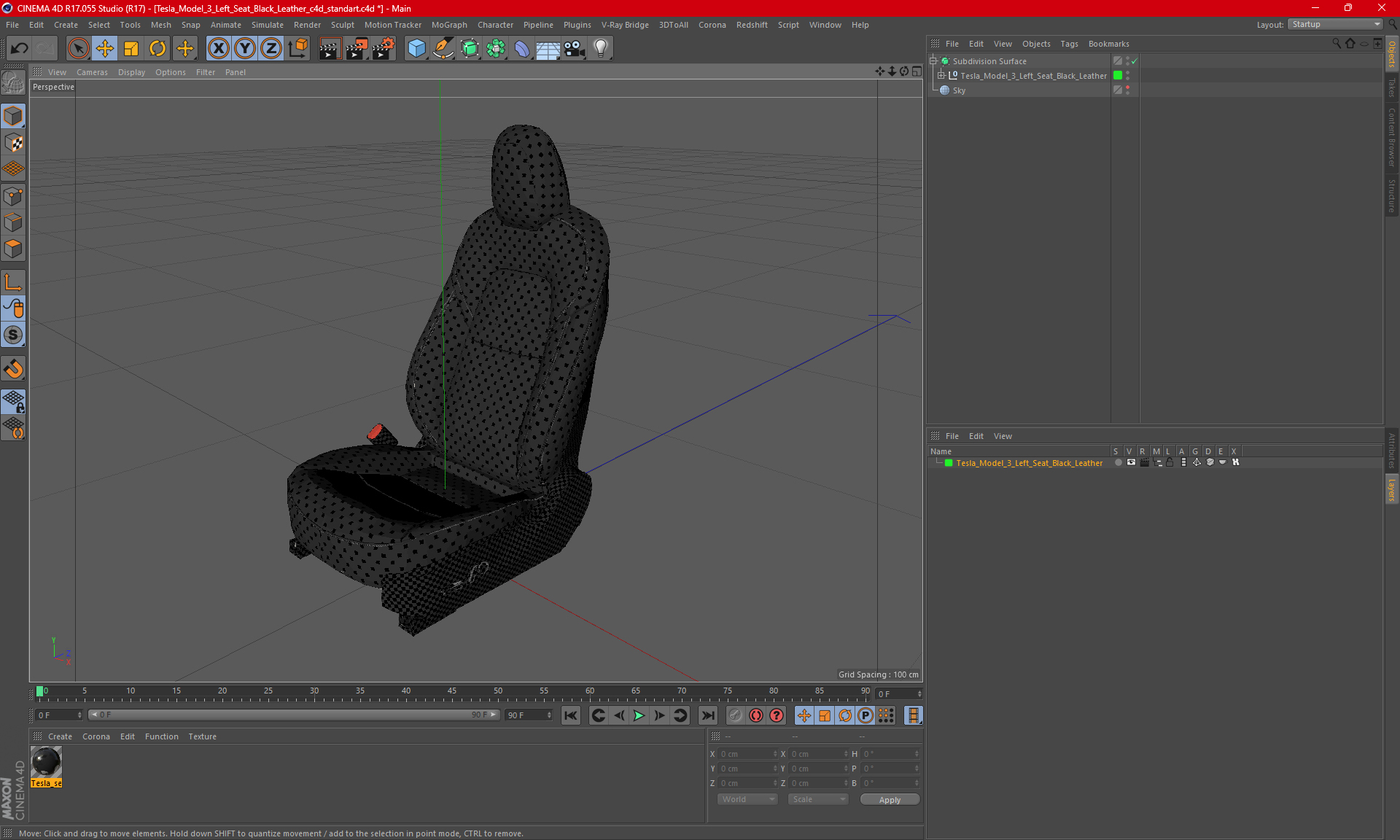
Task: Toggle layer Render flag for Tesla layer
Action: click(1144, 462)
